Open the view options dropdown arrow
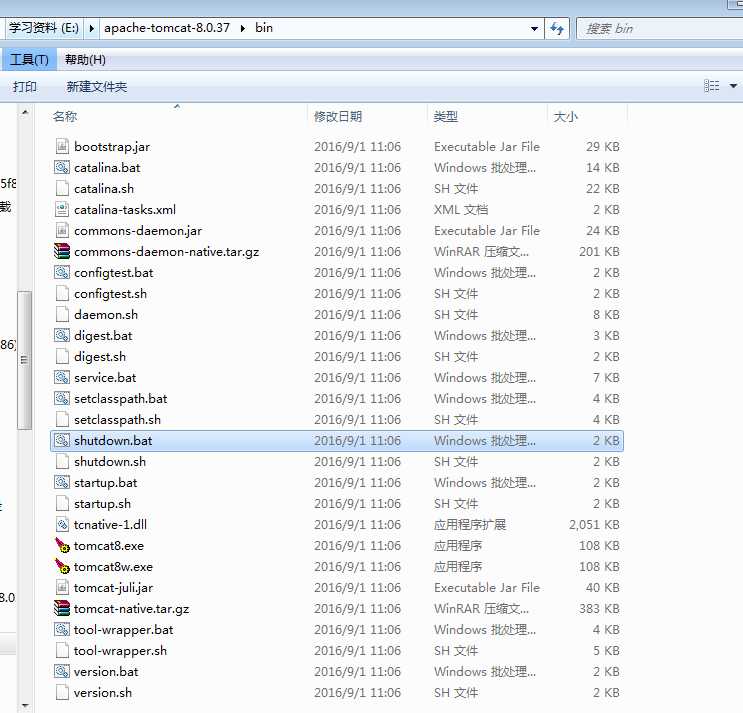 coord(733,86)
